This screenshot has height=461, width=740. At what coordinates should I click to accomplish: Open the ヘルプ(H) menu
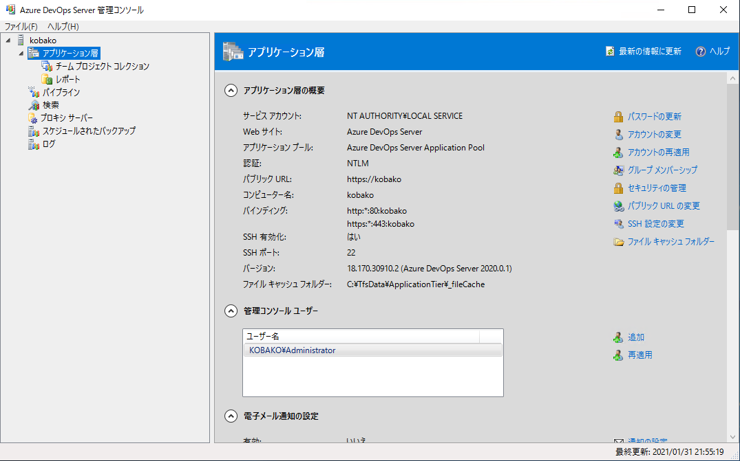coord(63,26)
